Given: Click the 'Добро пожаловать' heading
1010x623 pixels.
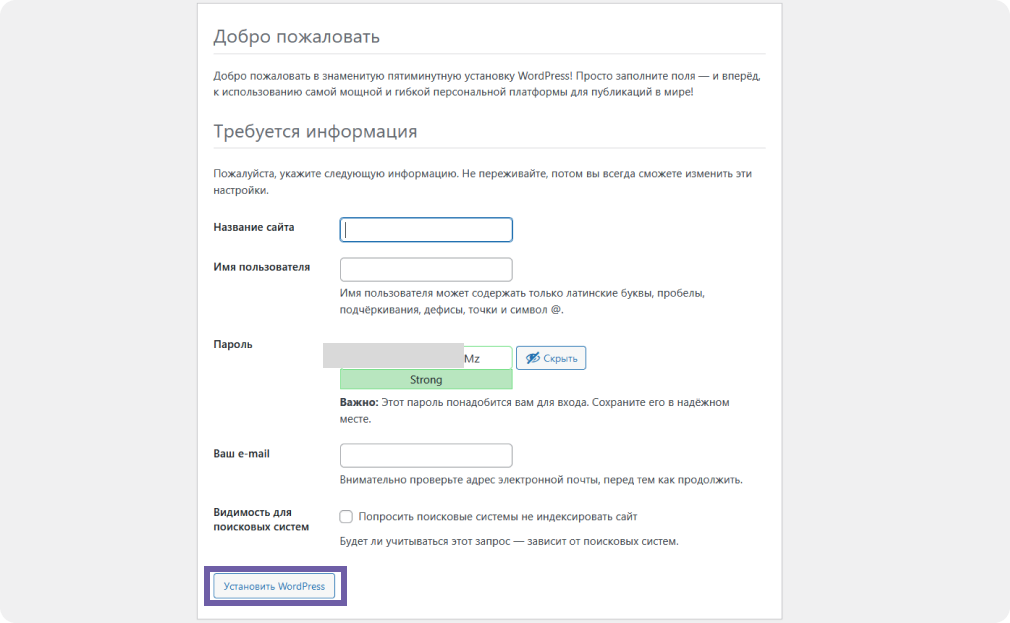Looking at the screenshot, I should (296, 38).
